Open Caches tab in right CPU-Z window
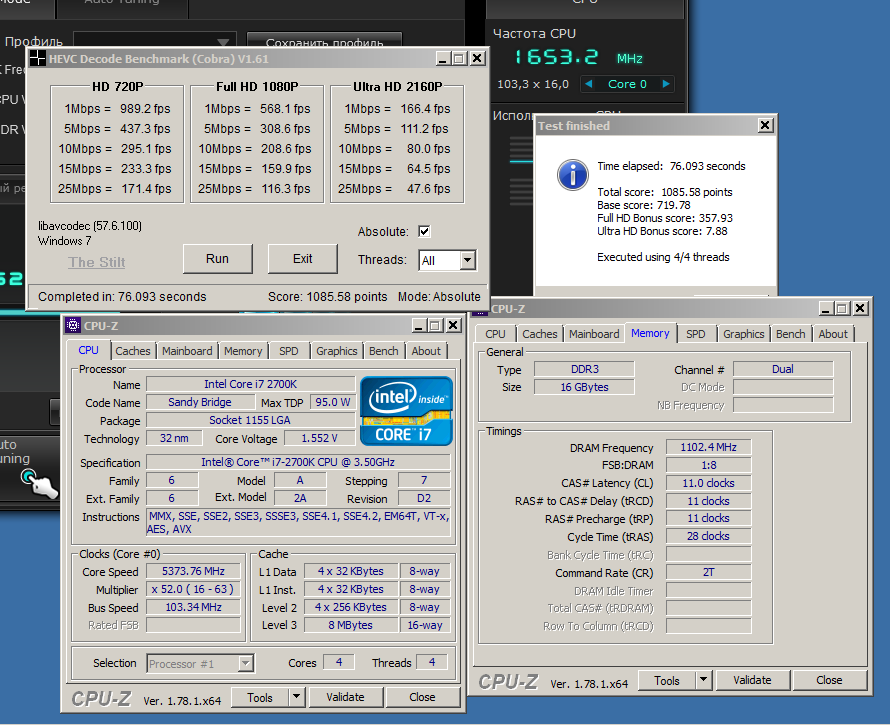 (540, 334)
